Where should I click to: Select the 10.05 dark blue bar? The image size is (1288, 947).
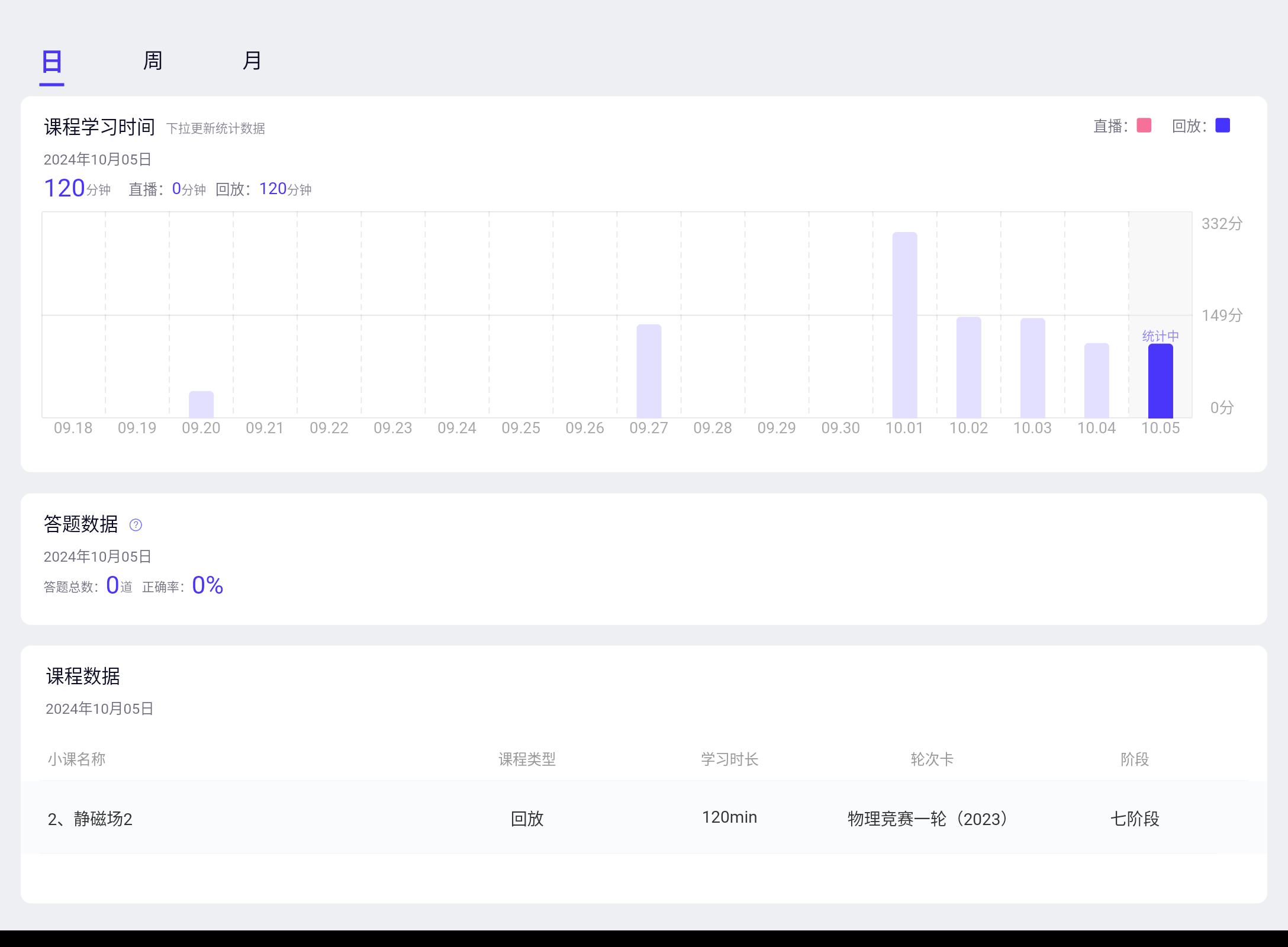(1161, 381)
